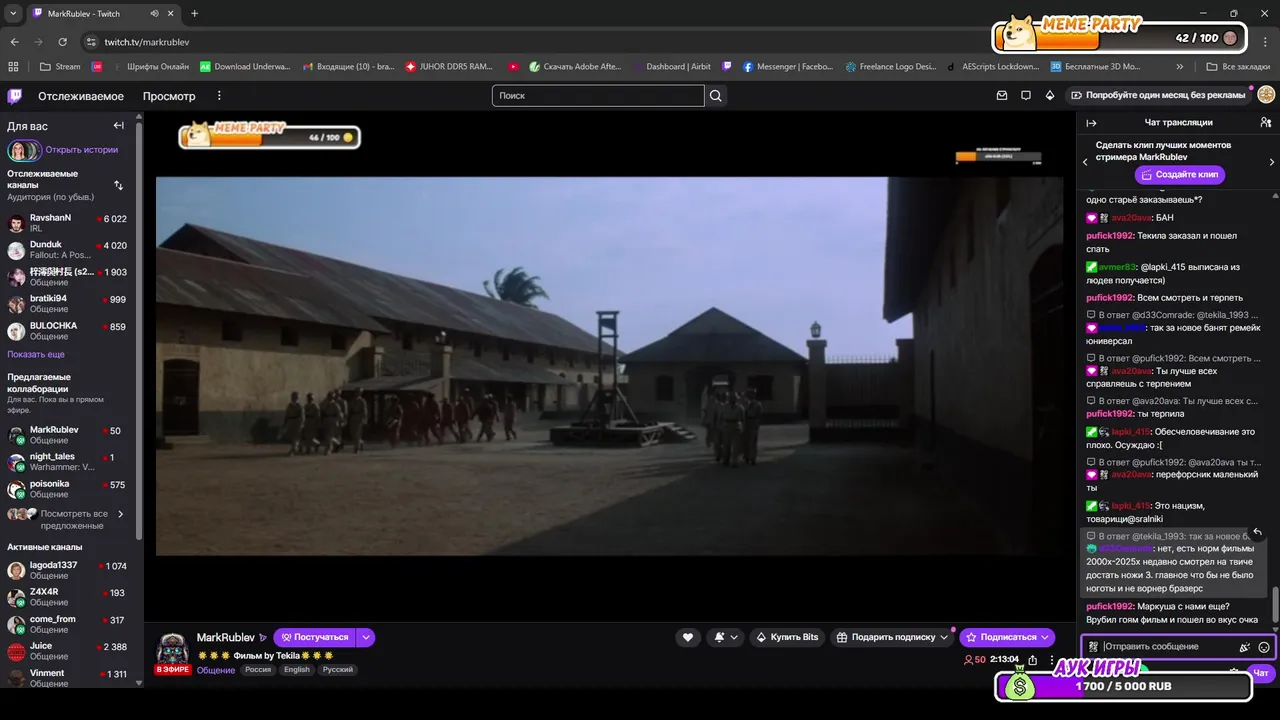Click the Русский tag
Viewport: 1280px width, 720px height.
338,670
